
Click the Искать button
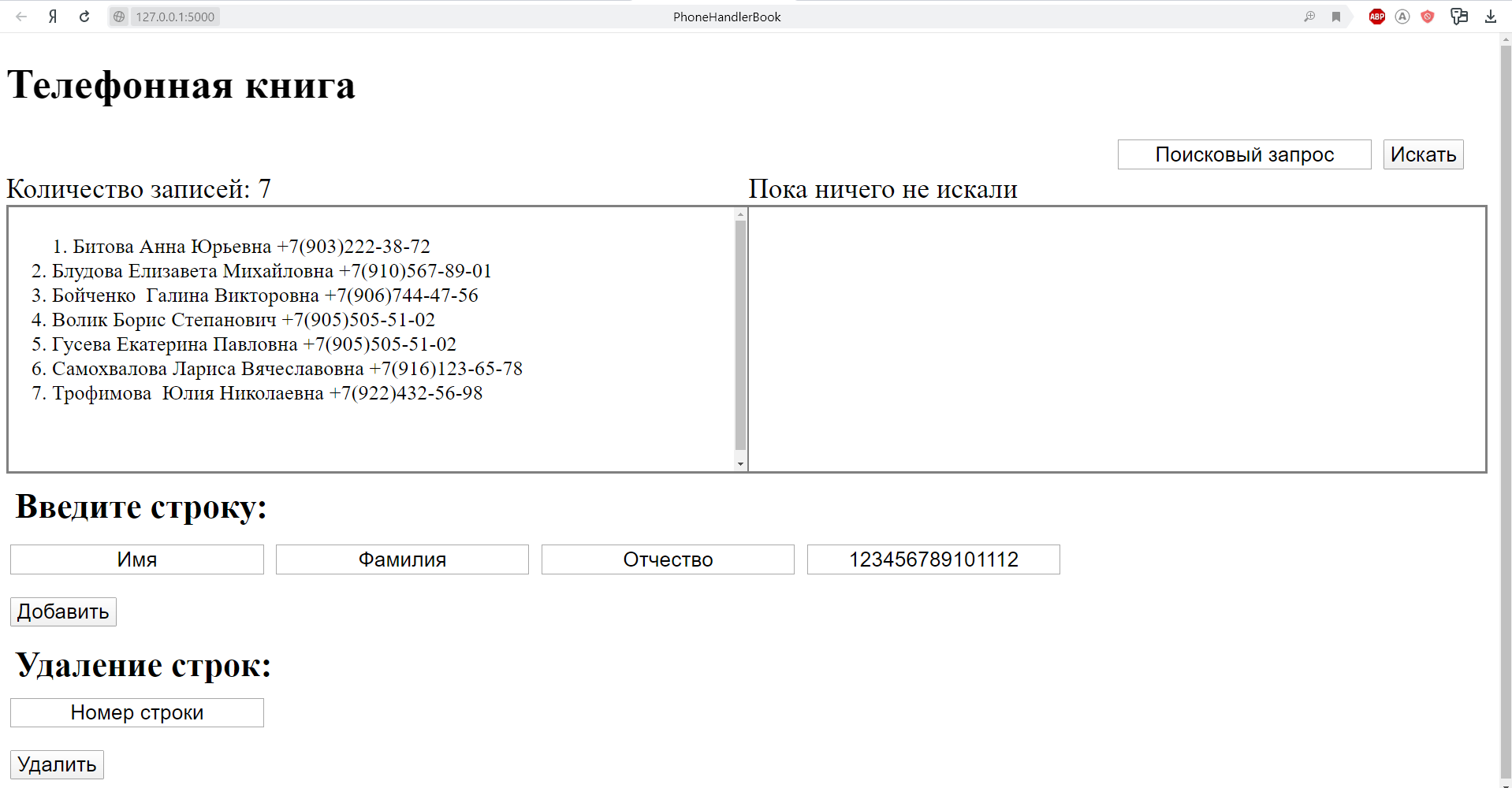pyautogui.click(x=1423, y=154)
